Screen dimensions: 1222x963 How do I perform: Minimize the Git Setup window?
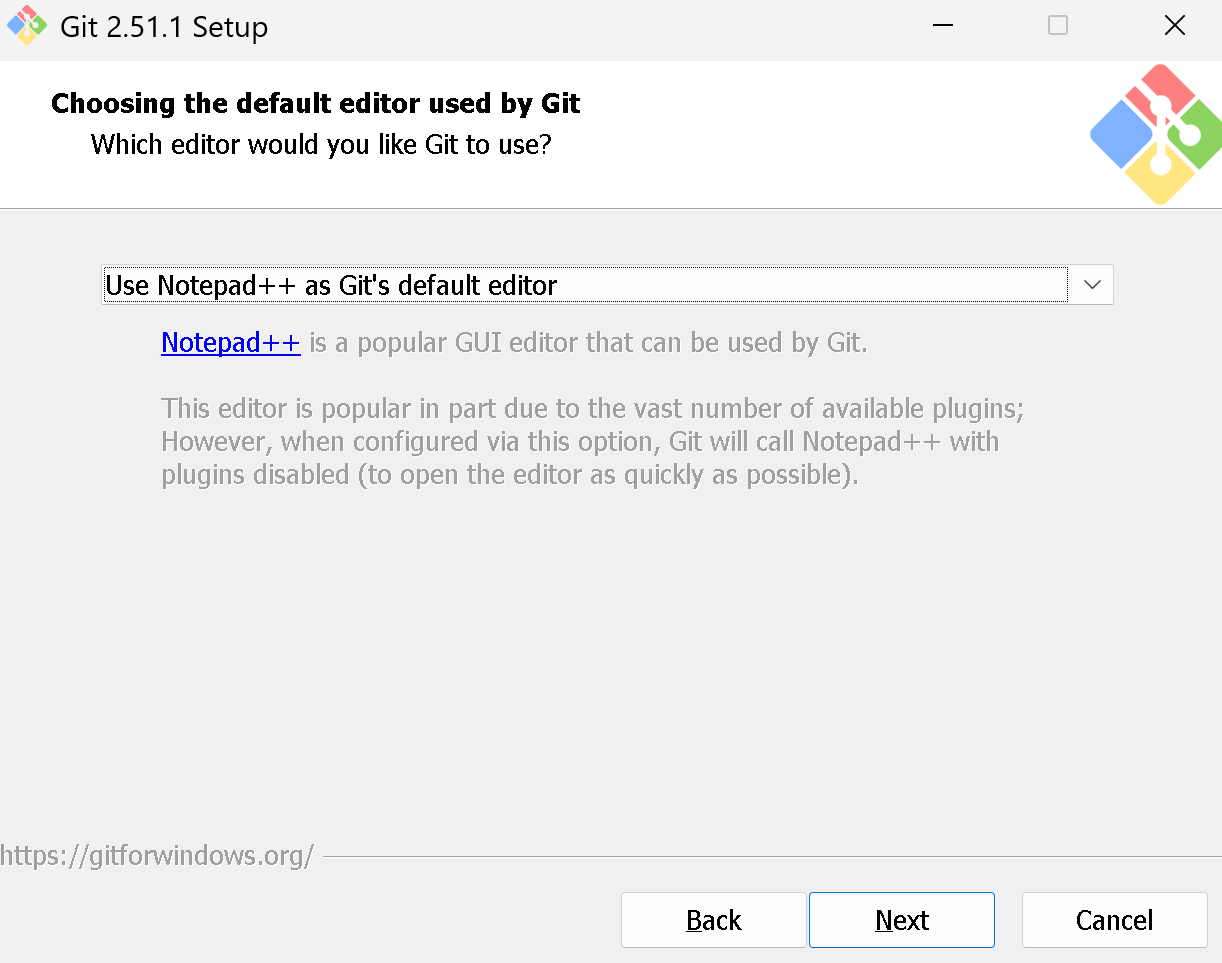tap(942, 26)
